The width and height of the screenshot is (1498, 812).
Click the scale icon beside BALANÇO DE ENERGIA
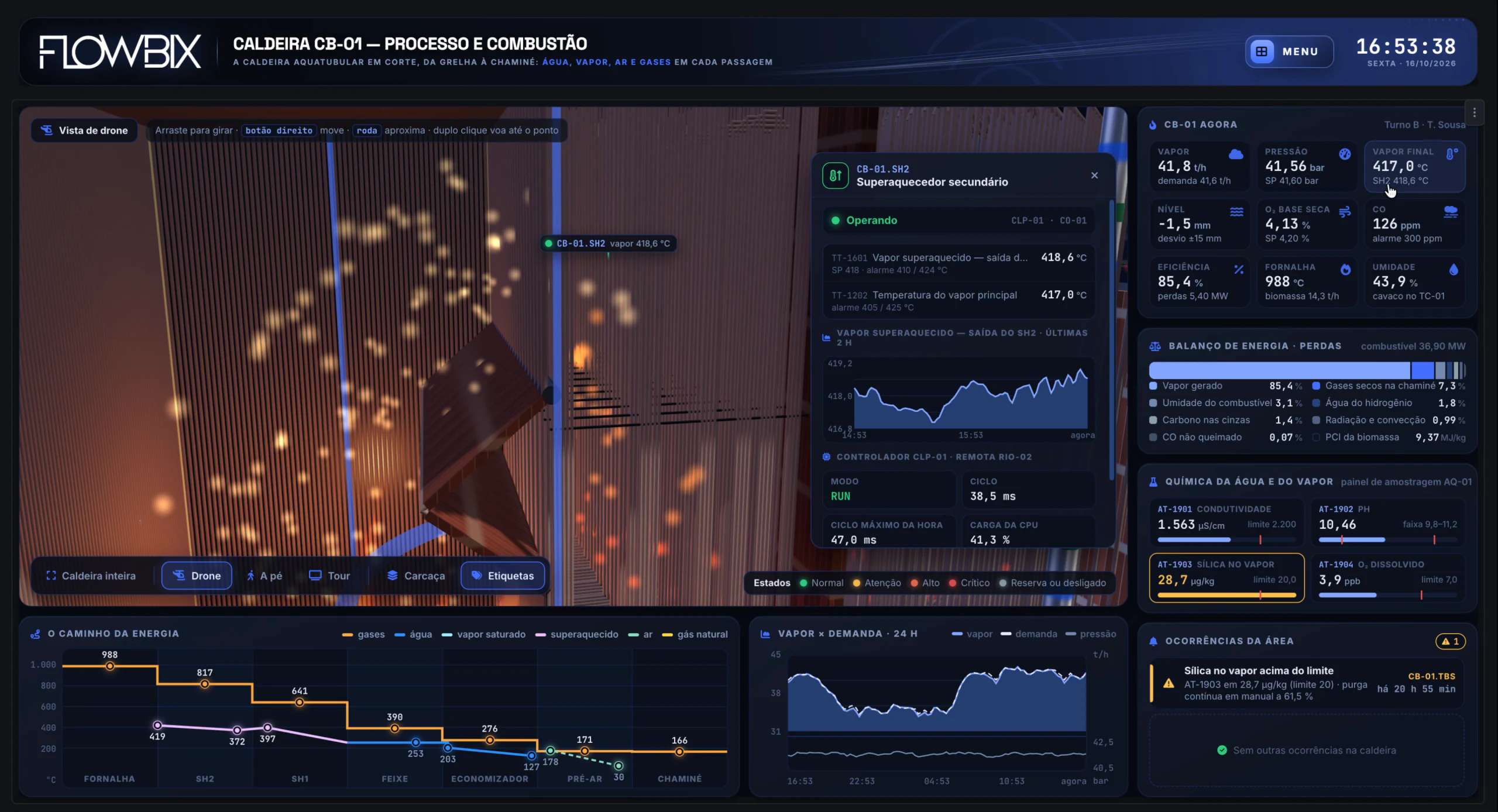tap(1155, 346)
